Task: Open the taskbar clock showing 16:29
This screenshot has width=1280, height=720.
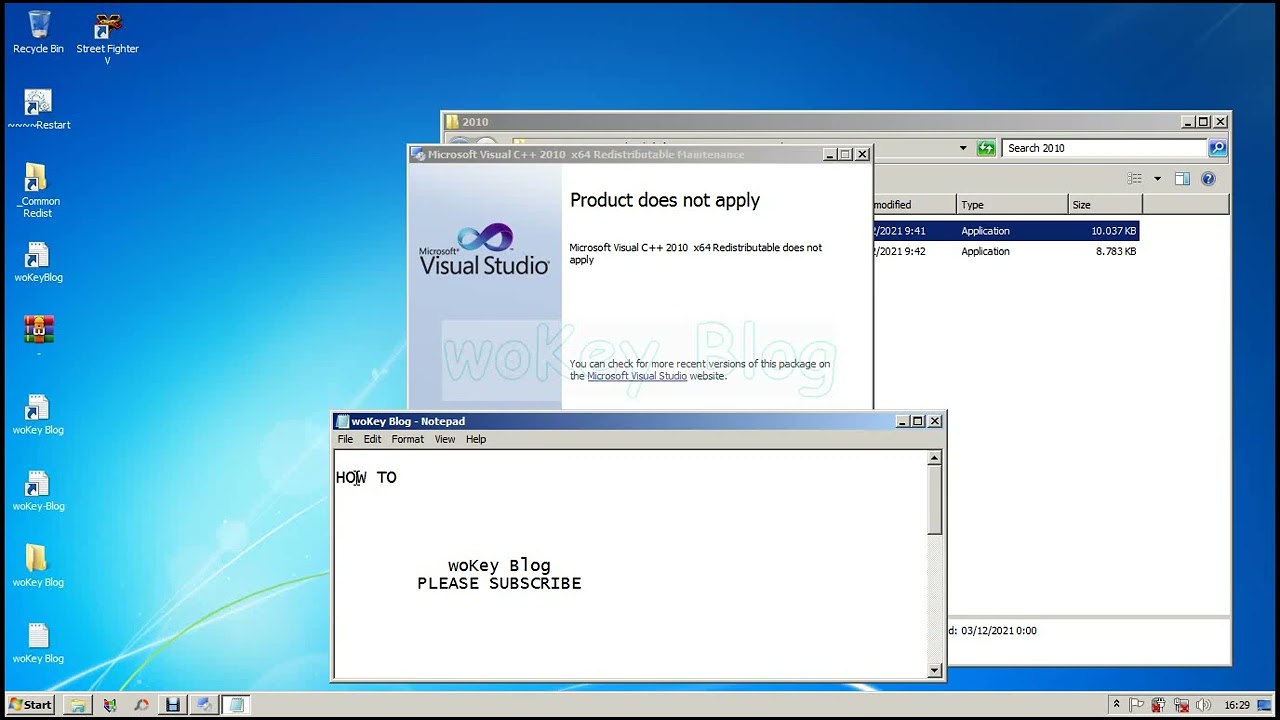Action: tap(1237, 705)
